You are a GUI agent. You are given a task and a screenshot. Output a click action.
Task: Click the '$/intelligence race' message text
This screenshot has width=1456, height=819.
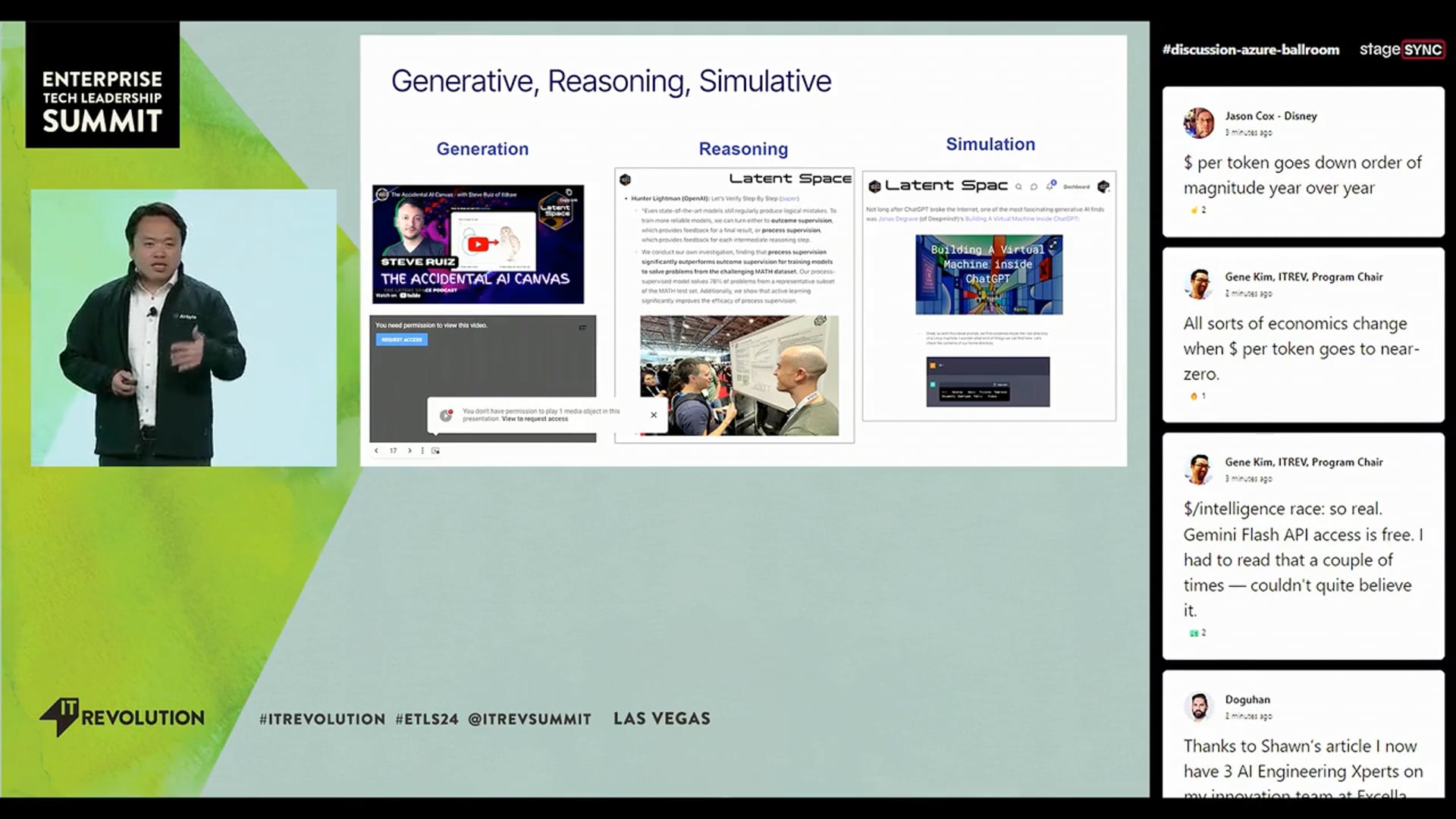pos(1303,560)
